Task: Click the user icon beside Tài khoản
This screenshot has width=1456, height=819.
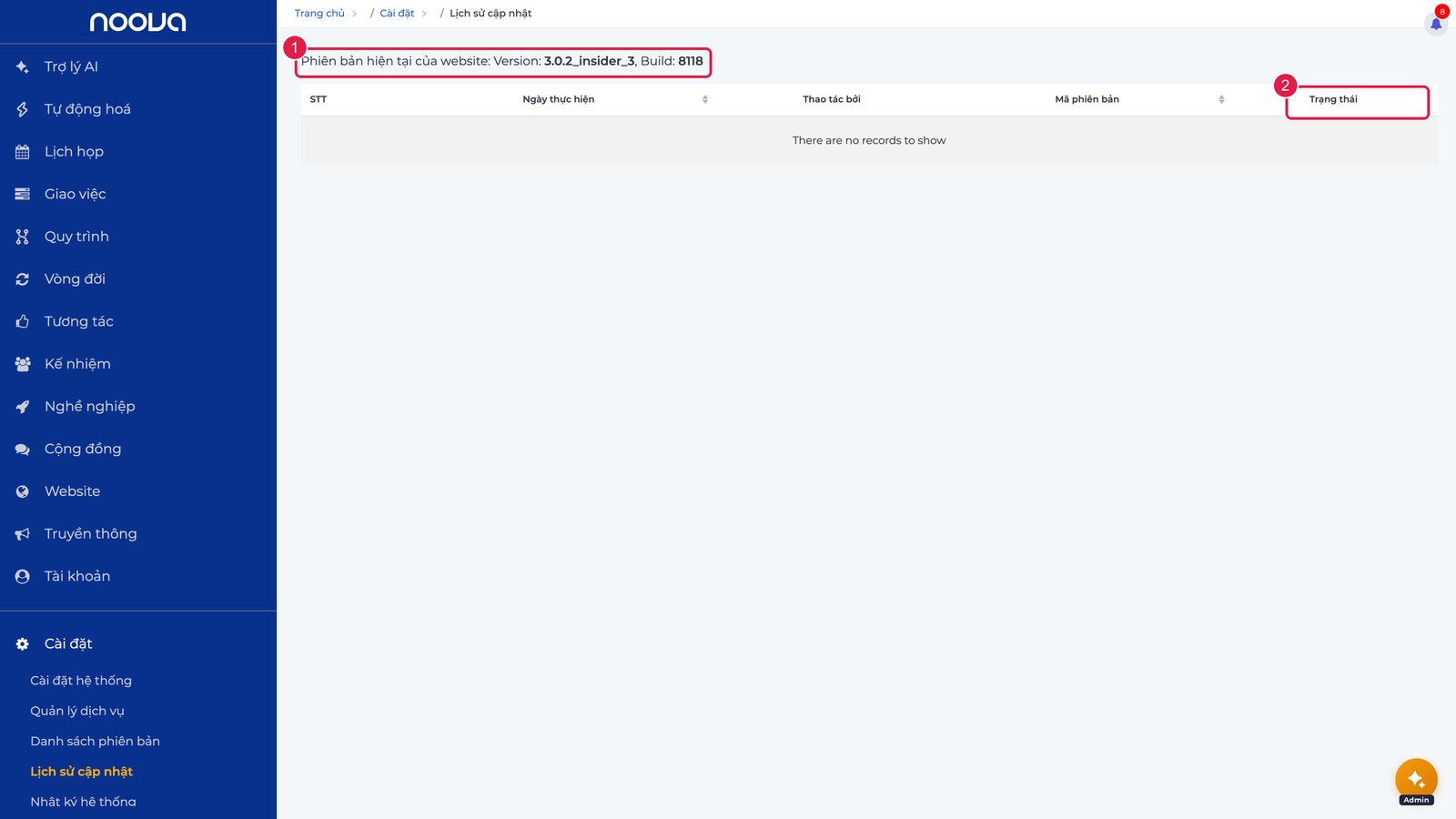Action: (x=23, y=576)
